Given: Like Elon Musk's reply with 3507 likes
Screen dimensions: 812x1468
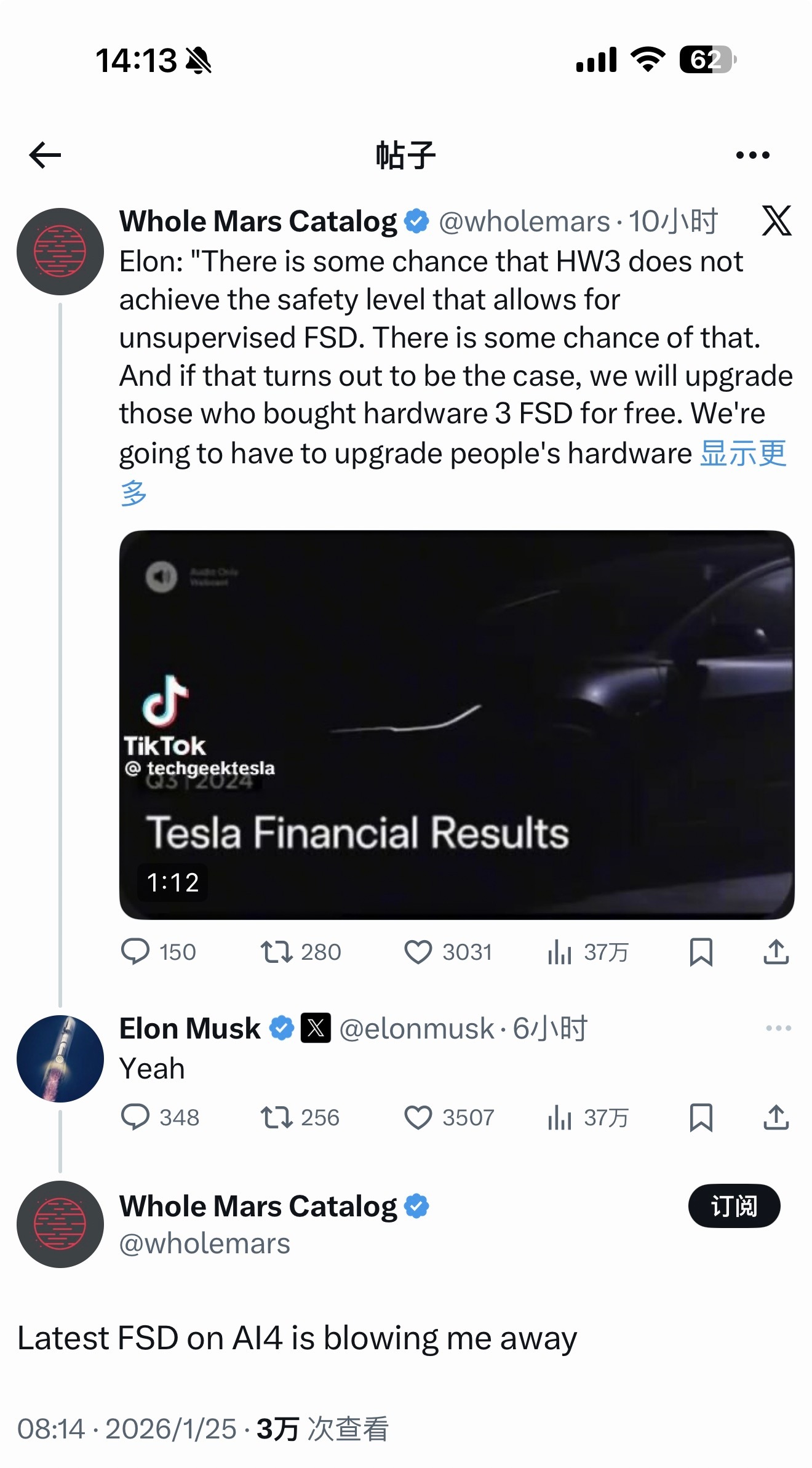Looking at the screenshot, I should 418,1117.
